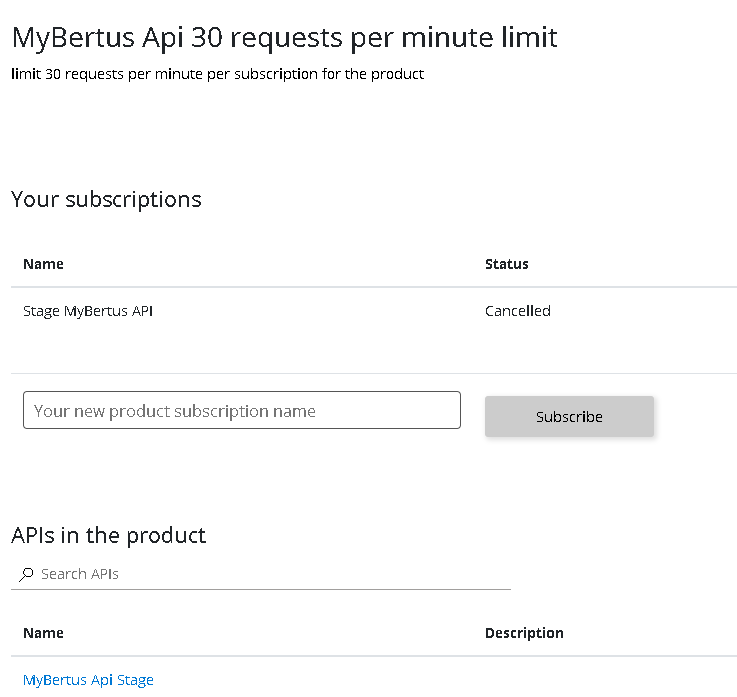Click the underline below the Search APIs field

coord(260,589)
